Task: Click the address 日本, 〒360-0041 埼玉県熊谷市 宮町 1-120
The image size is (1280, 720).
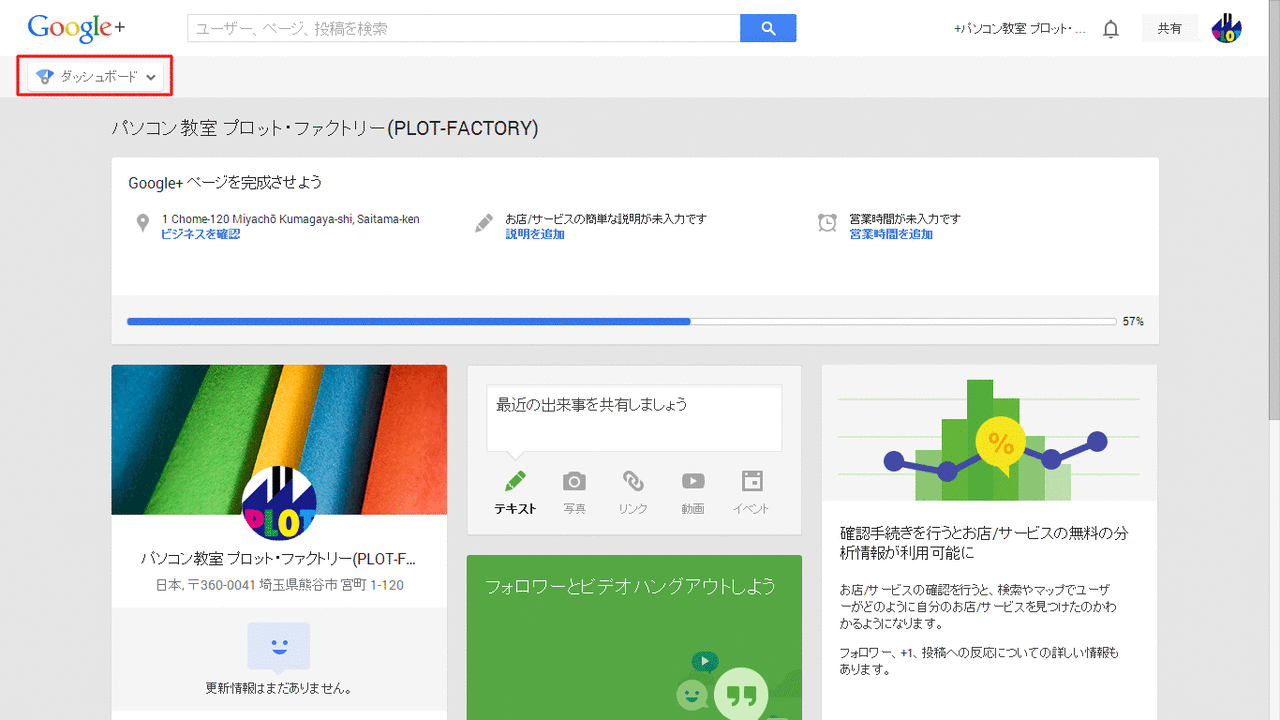Action: point(279,585)
